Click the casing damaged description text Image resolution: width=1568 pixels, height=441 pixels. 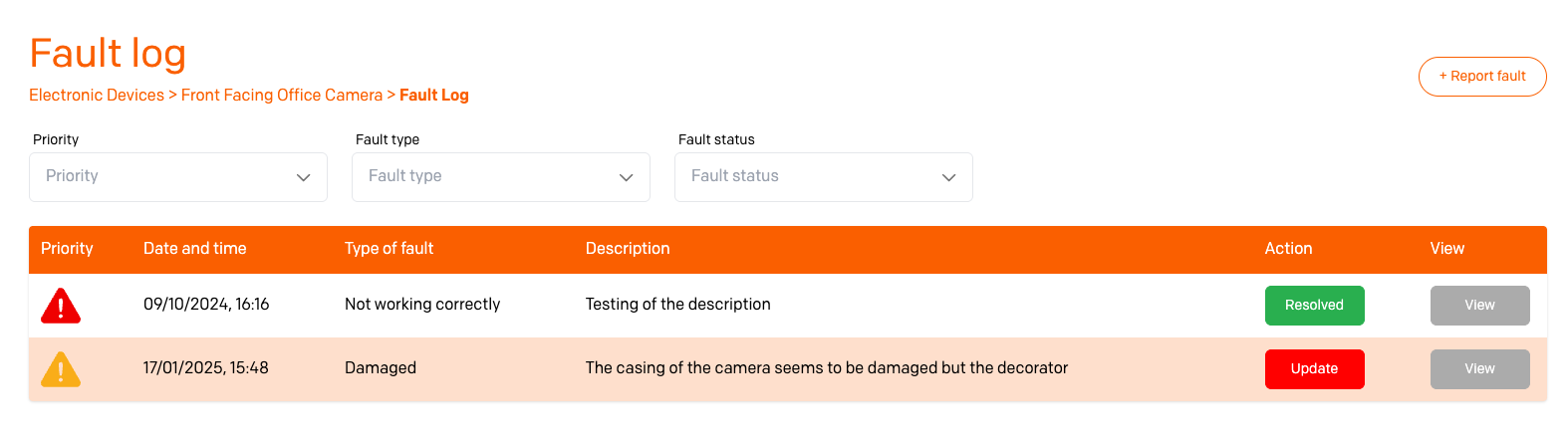(827, 368)
